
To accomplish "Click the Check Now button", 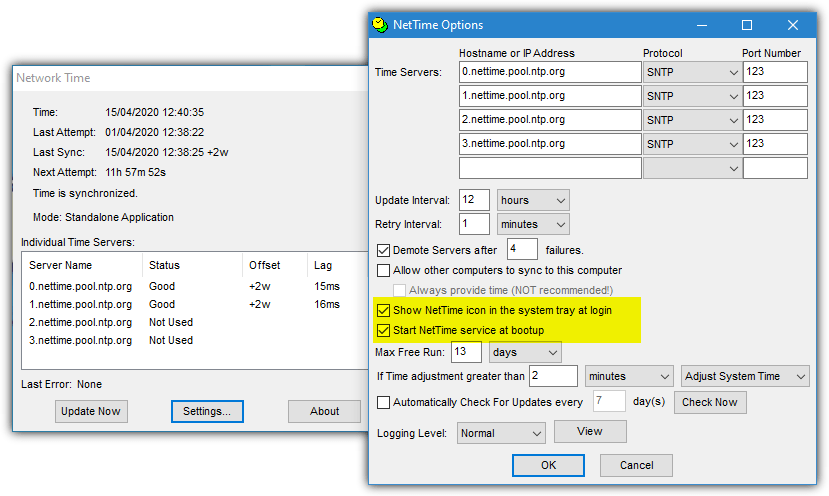I will coord(710,402).
